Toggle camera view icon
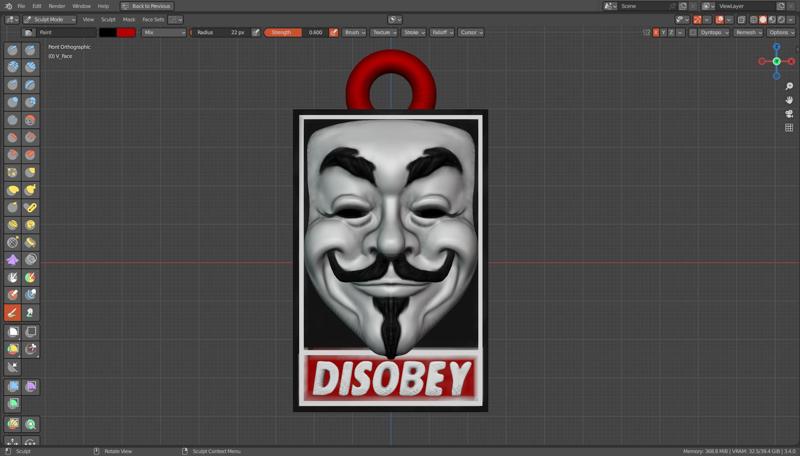 pos(789,114)
